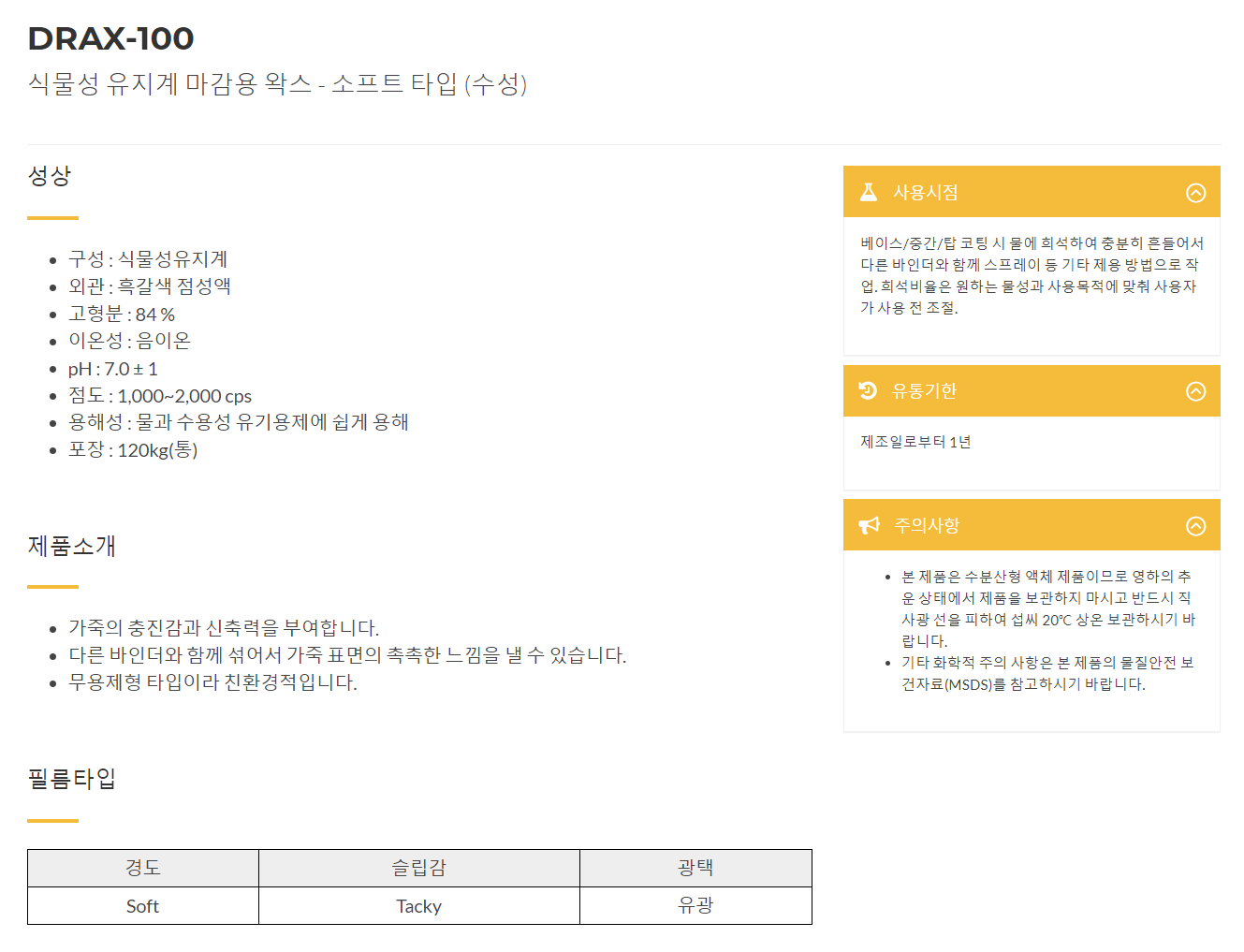Screen dimensions: 1244x952
Task: Click the 사용시점 accordion header text
Action: [x=925, y=192]
